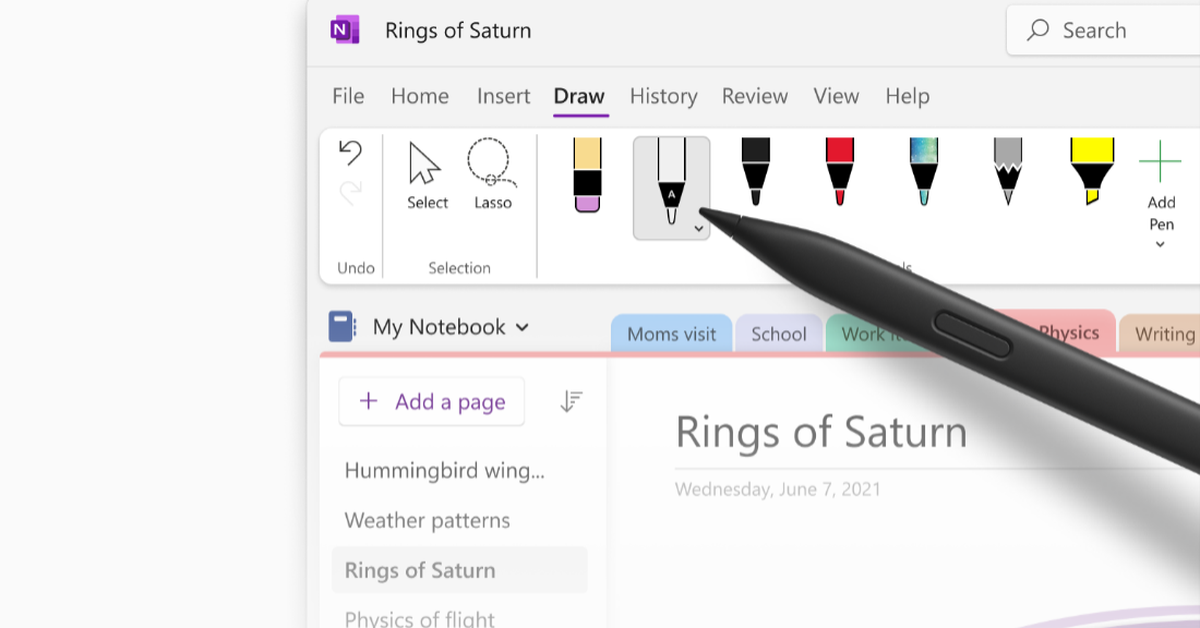Expand the My Notebook dropdown

pos(523,327)
